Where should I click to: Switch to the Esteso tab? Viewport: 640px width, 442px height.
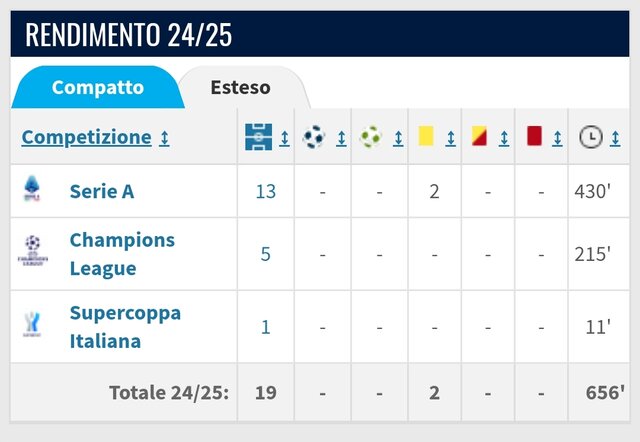coord(240,87)
